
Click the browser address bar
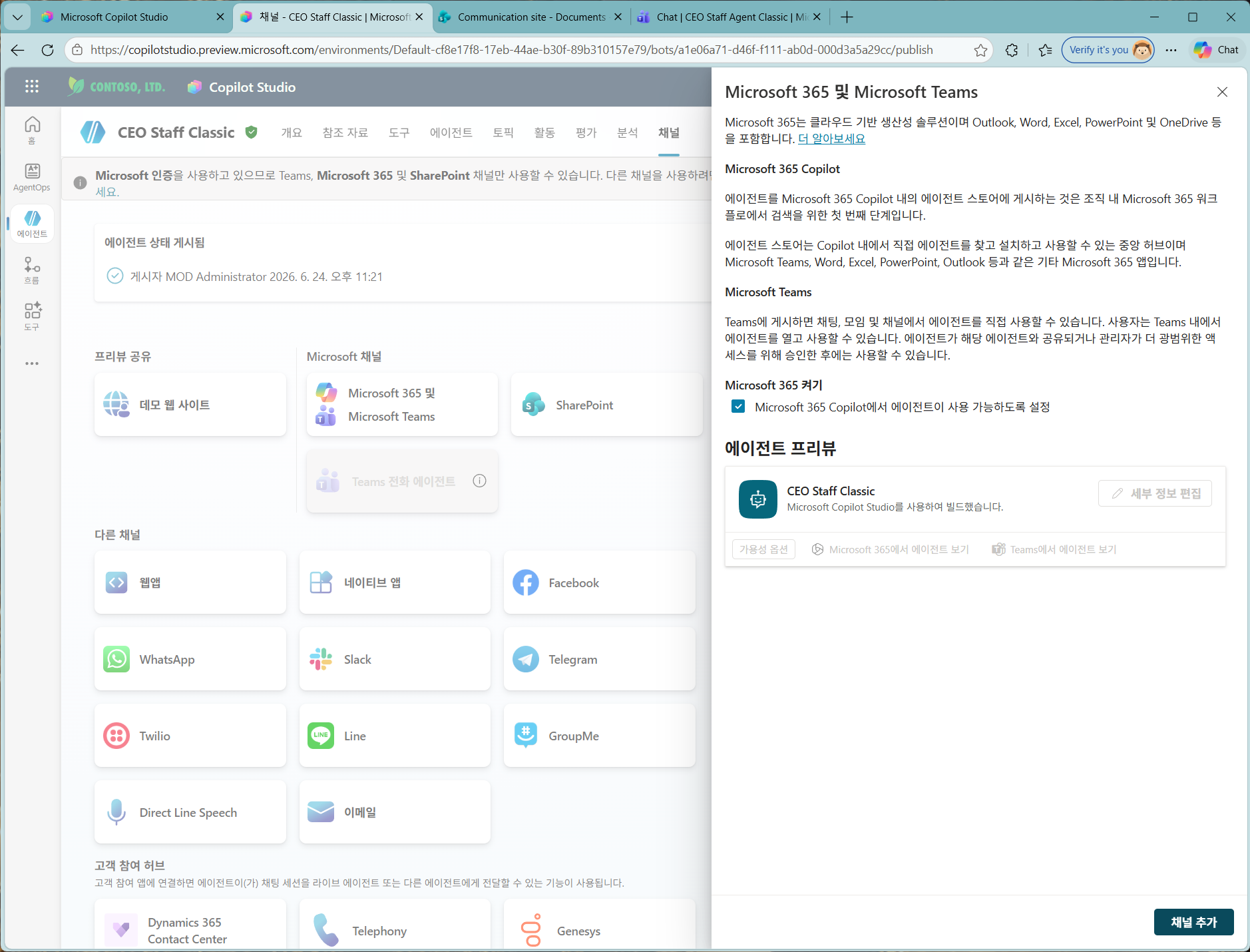511,50
